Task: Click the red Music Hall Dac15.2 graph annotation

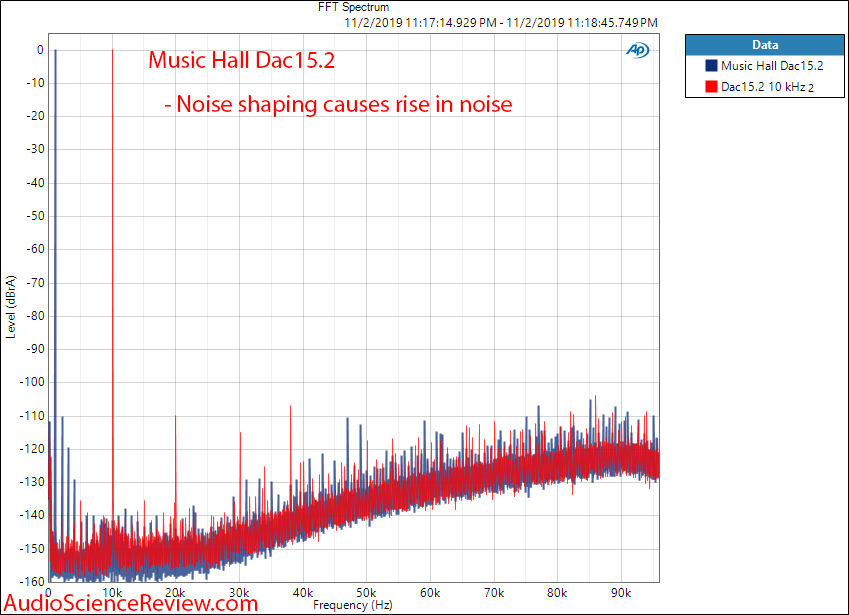Action: tap(241, 60)
